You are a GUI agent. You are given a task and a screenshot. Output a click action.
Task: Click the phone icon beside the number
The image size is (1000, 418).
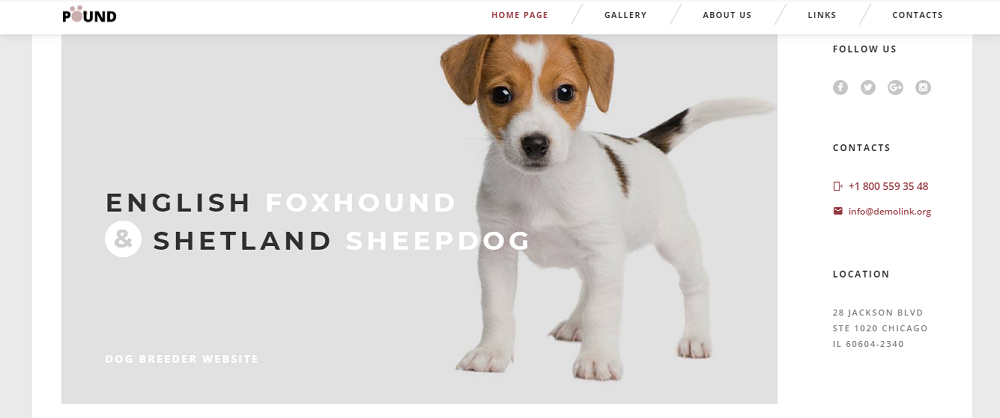point(838,186)
